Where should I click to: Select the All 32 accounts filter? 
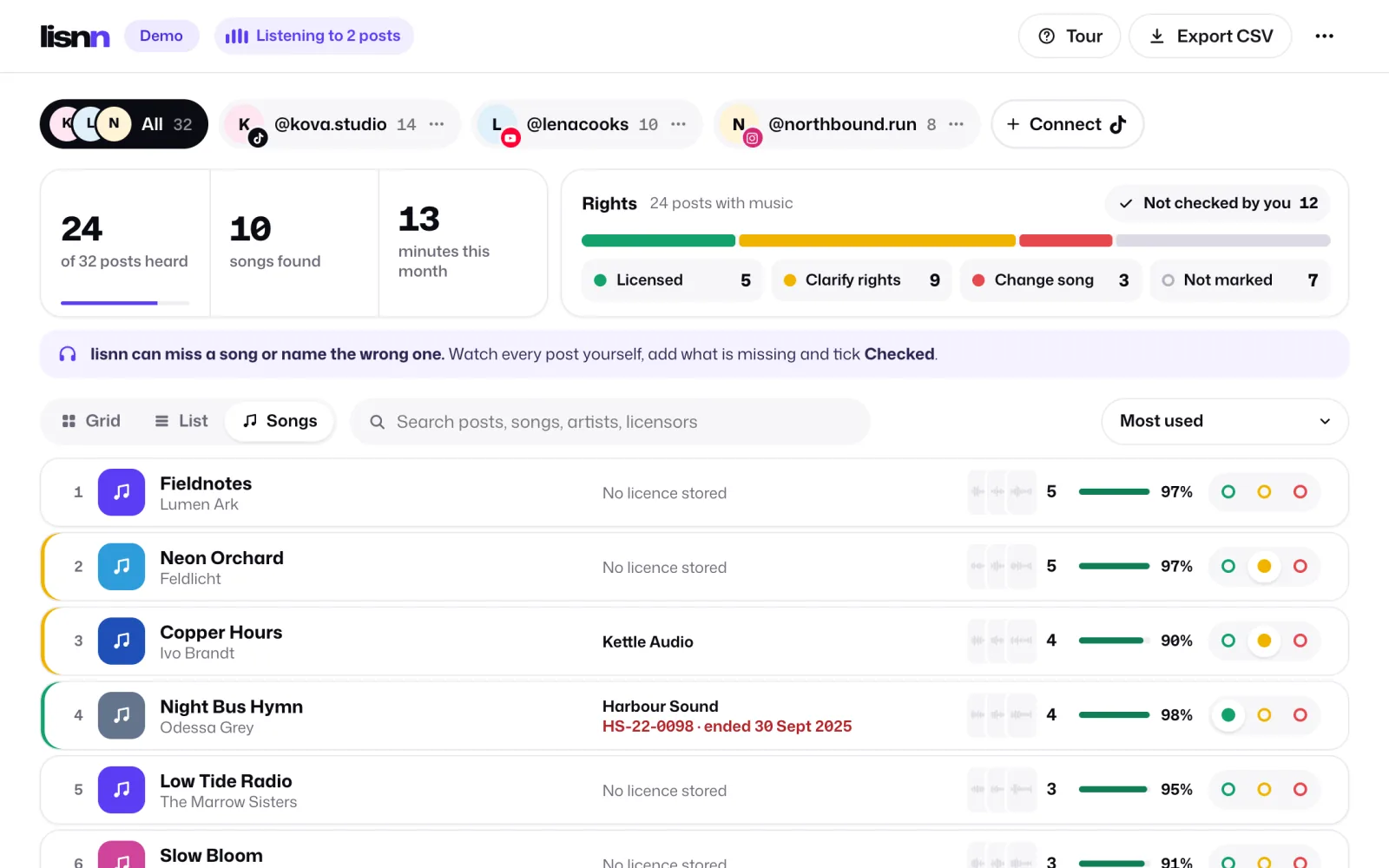point(124,124)
